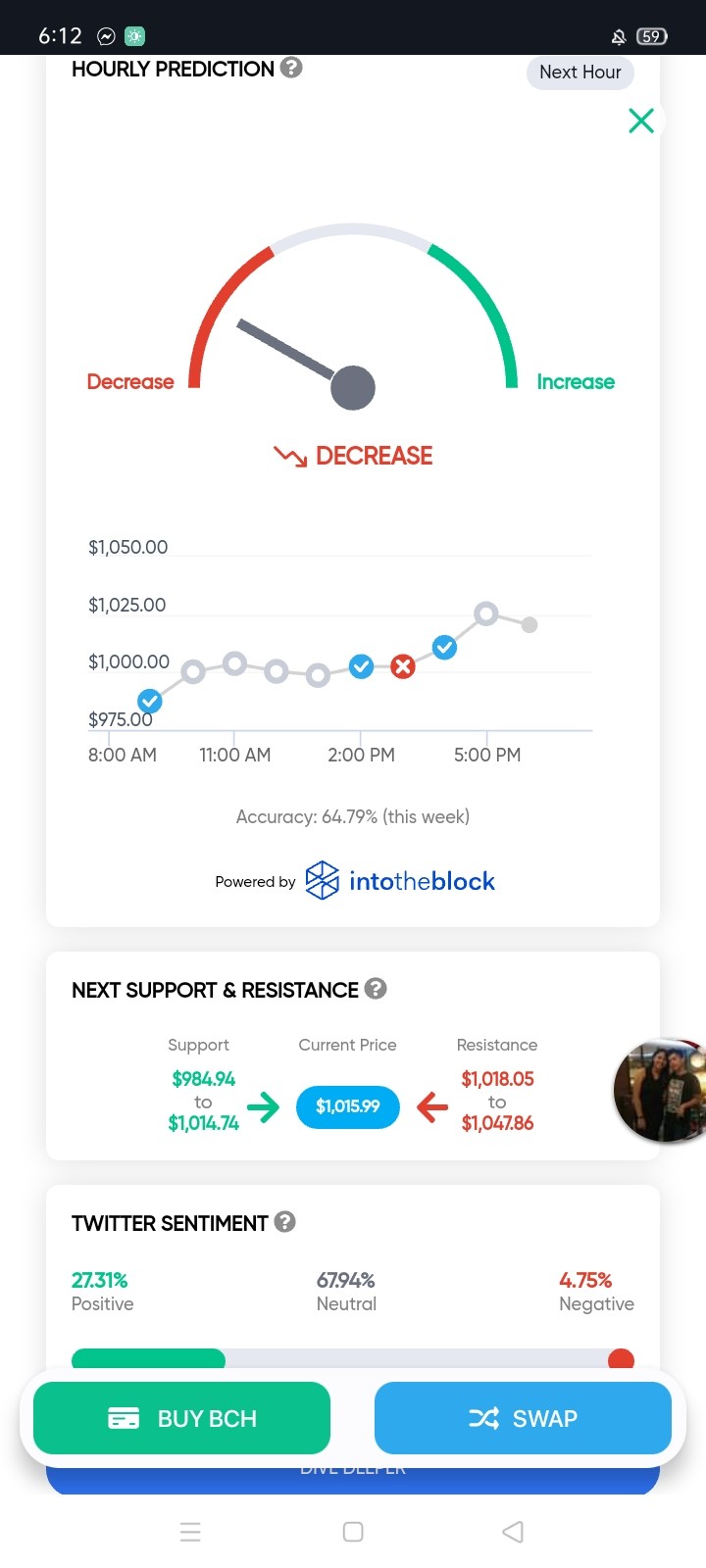Open Hourly Prediction help question mark

tap(291, 68)
